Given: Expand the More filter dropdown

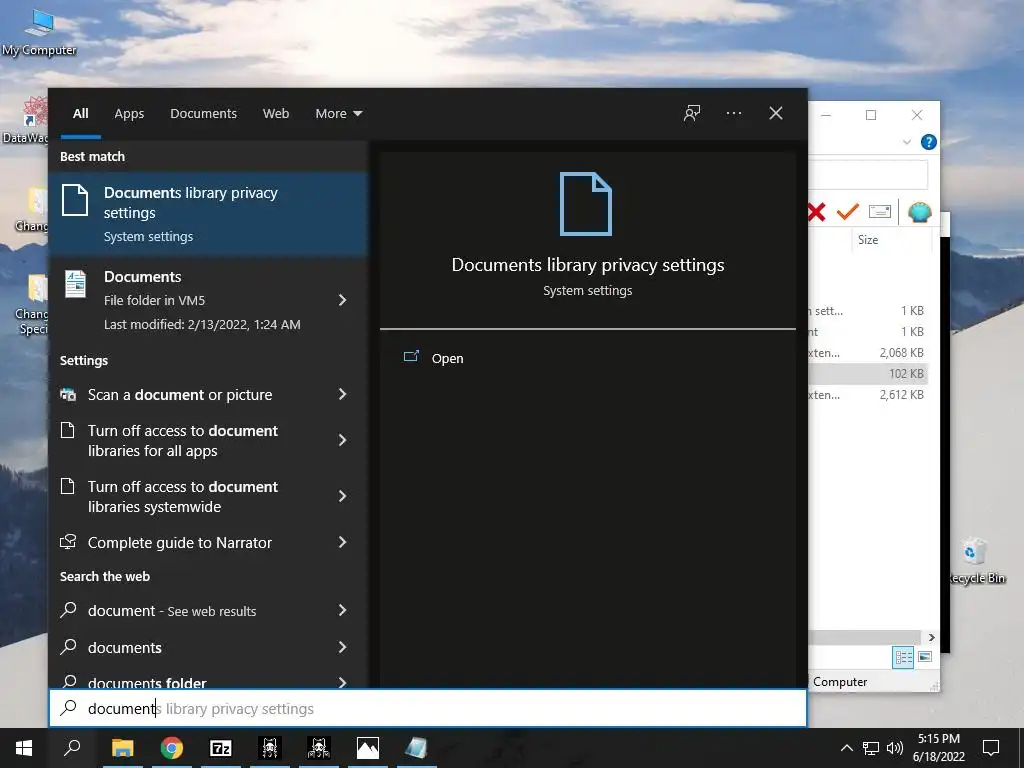Looking at the screenshot, I should point(338,114).
